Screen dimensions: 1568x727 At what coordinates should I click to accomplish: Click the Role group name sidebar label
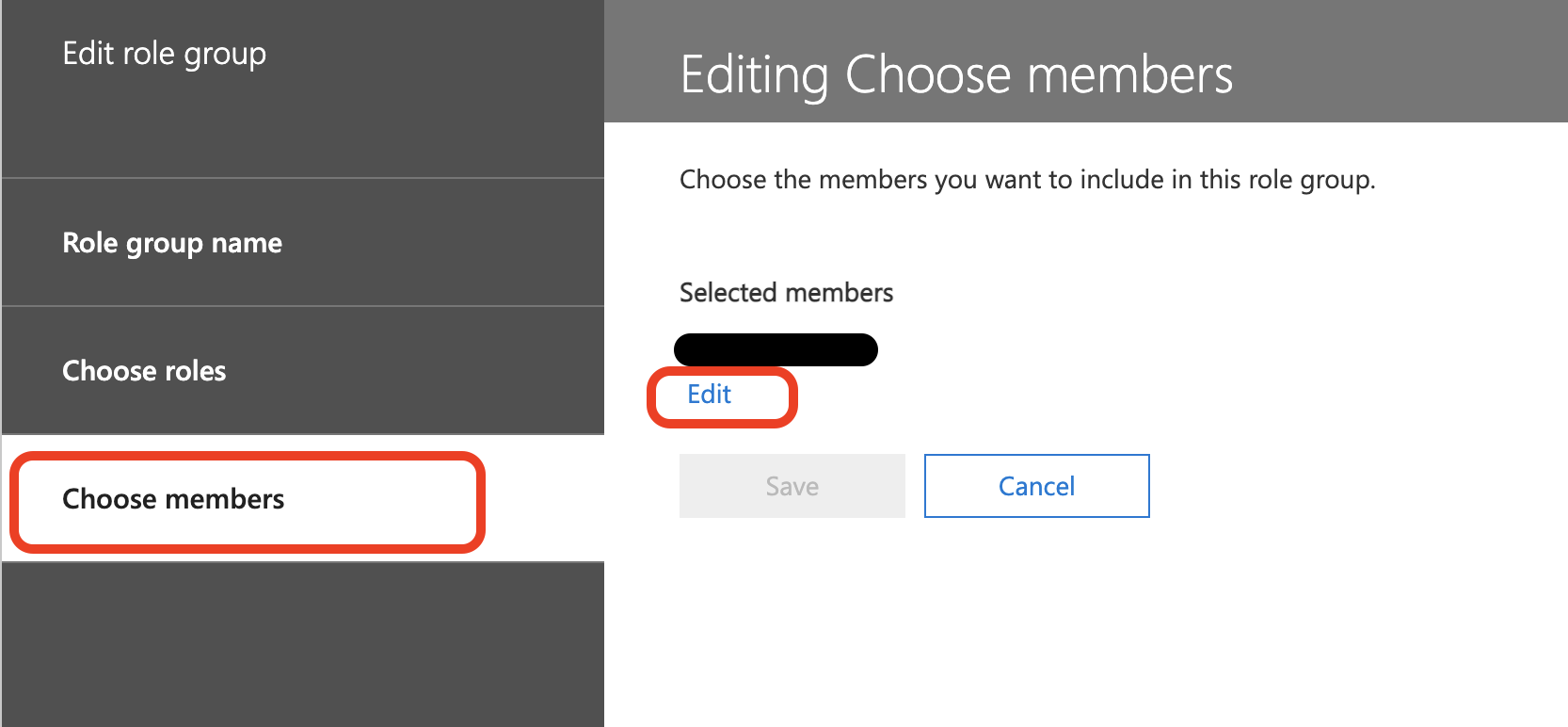(x=172, y=243)
